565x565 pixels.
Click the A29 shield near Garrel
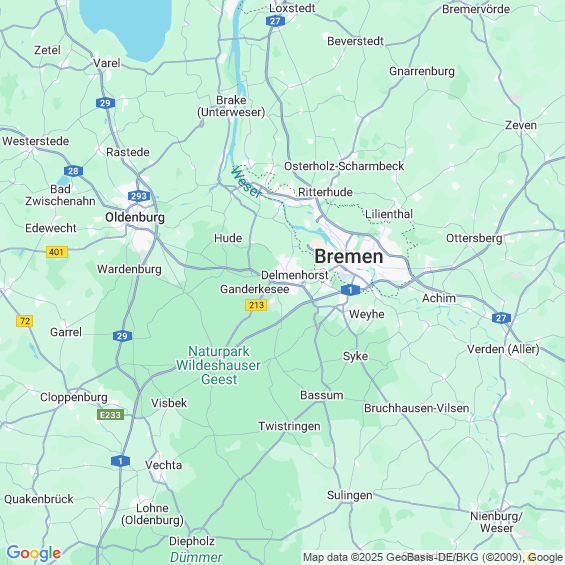tap(123, 336)
